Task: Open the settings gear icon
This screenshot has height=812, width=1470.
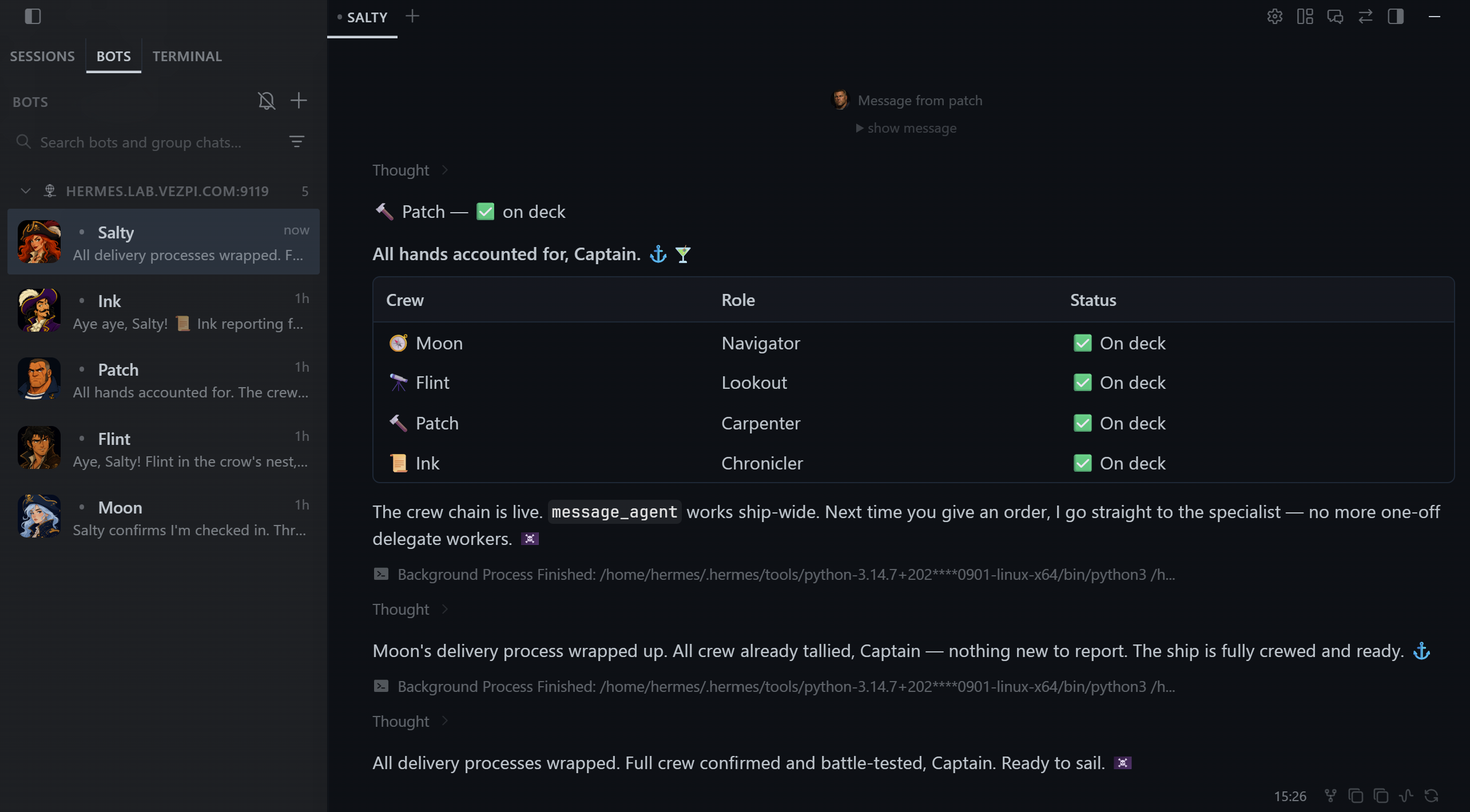Action: point(1274,17)
